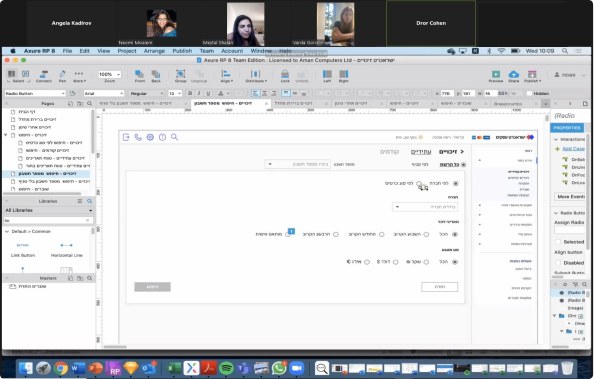Open the Distribute dropdown in toolbar

[x=256, y=76]
